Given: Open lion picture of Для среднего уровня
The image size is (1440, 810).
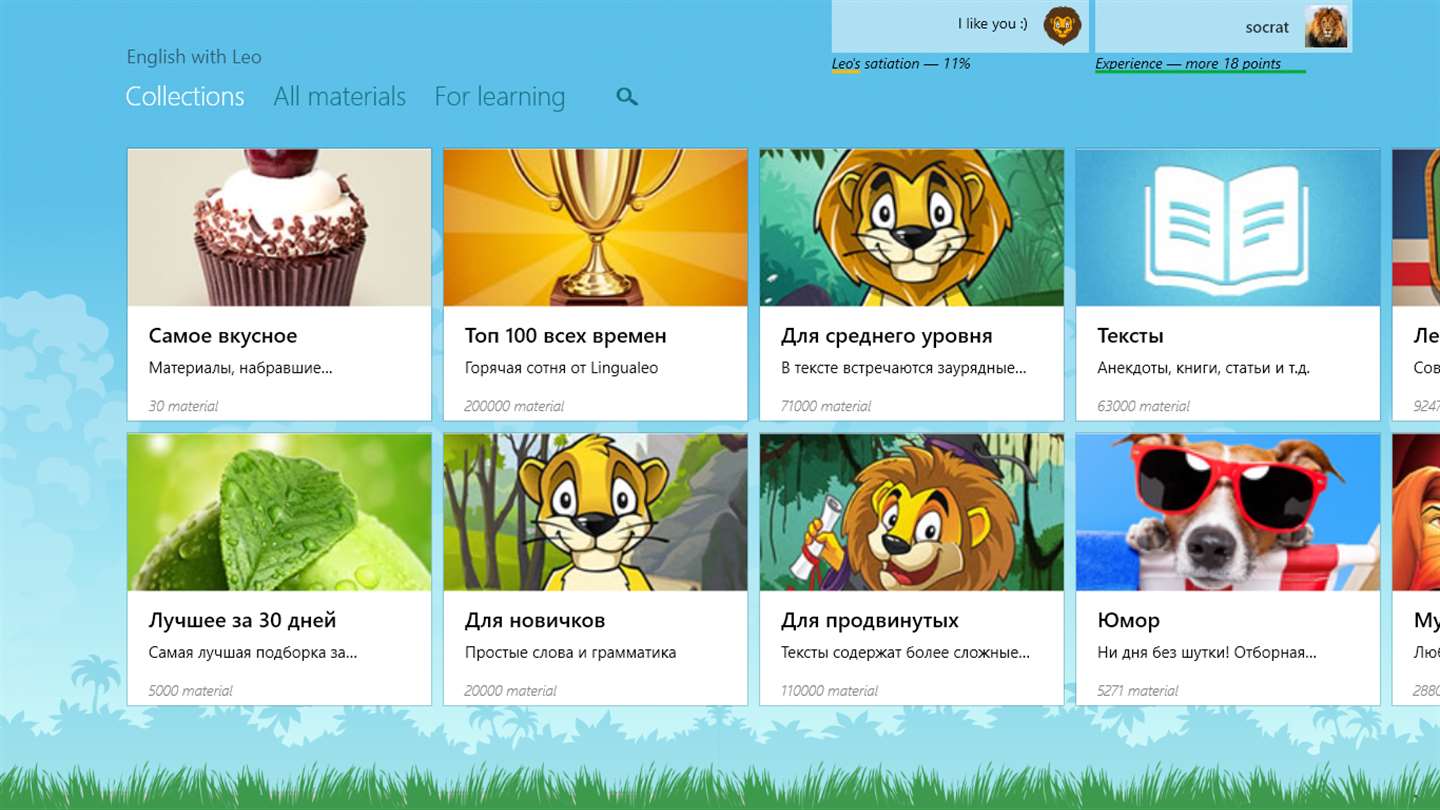Looking at the screenshot, I should (x=912, y=228).
